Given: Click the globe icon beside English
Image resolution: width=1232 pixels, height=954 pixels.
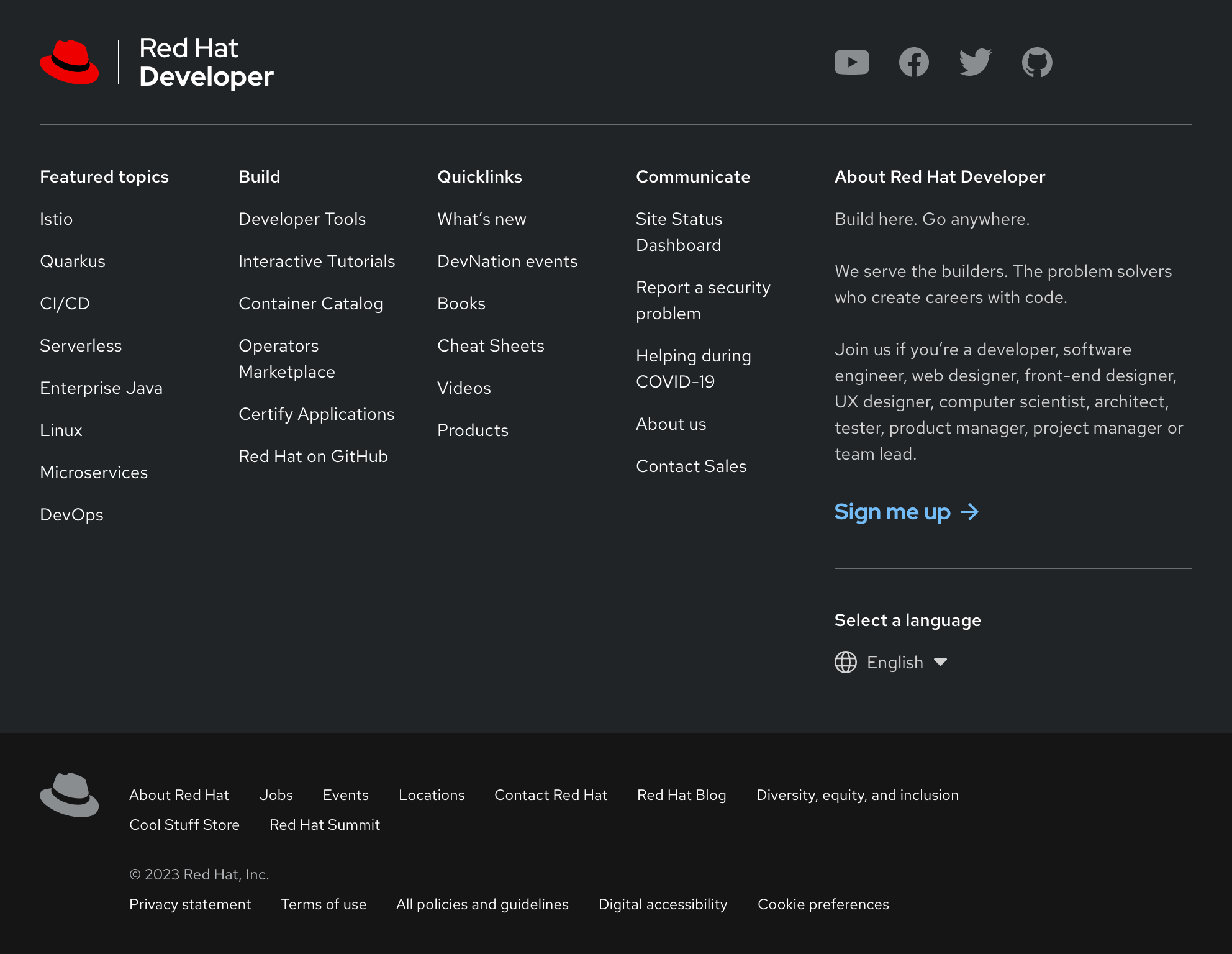Looking at the screenshot, I should point(845,662).
